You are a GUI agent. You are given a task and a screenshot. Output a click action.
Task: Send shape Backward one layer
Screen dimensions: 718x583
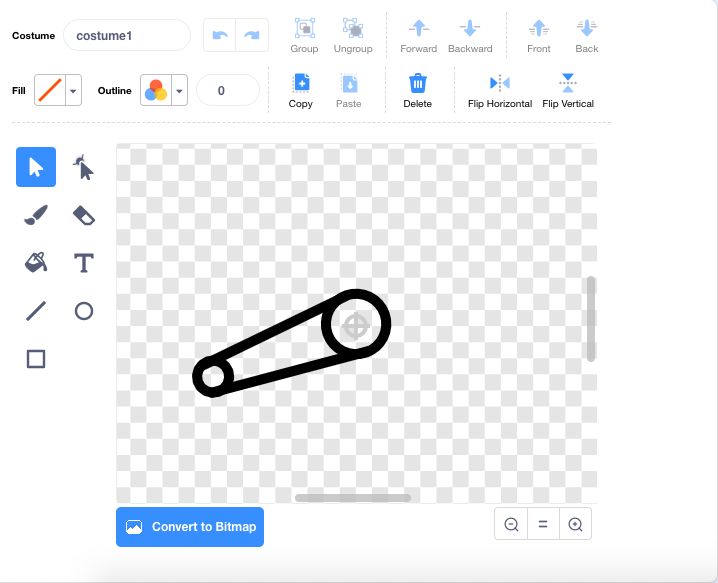tap(470, 36)
